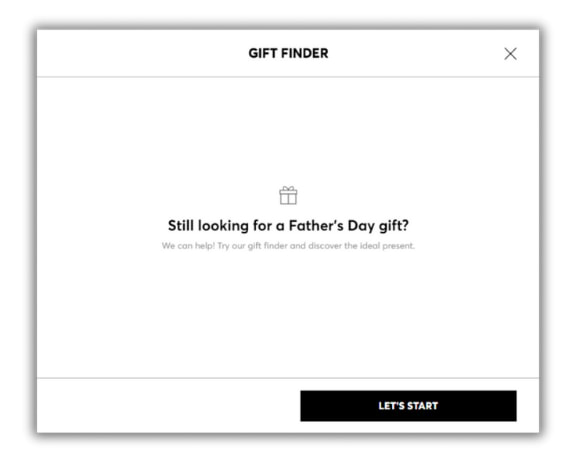Select the Father's Day gift heading

(288, 225)
